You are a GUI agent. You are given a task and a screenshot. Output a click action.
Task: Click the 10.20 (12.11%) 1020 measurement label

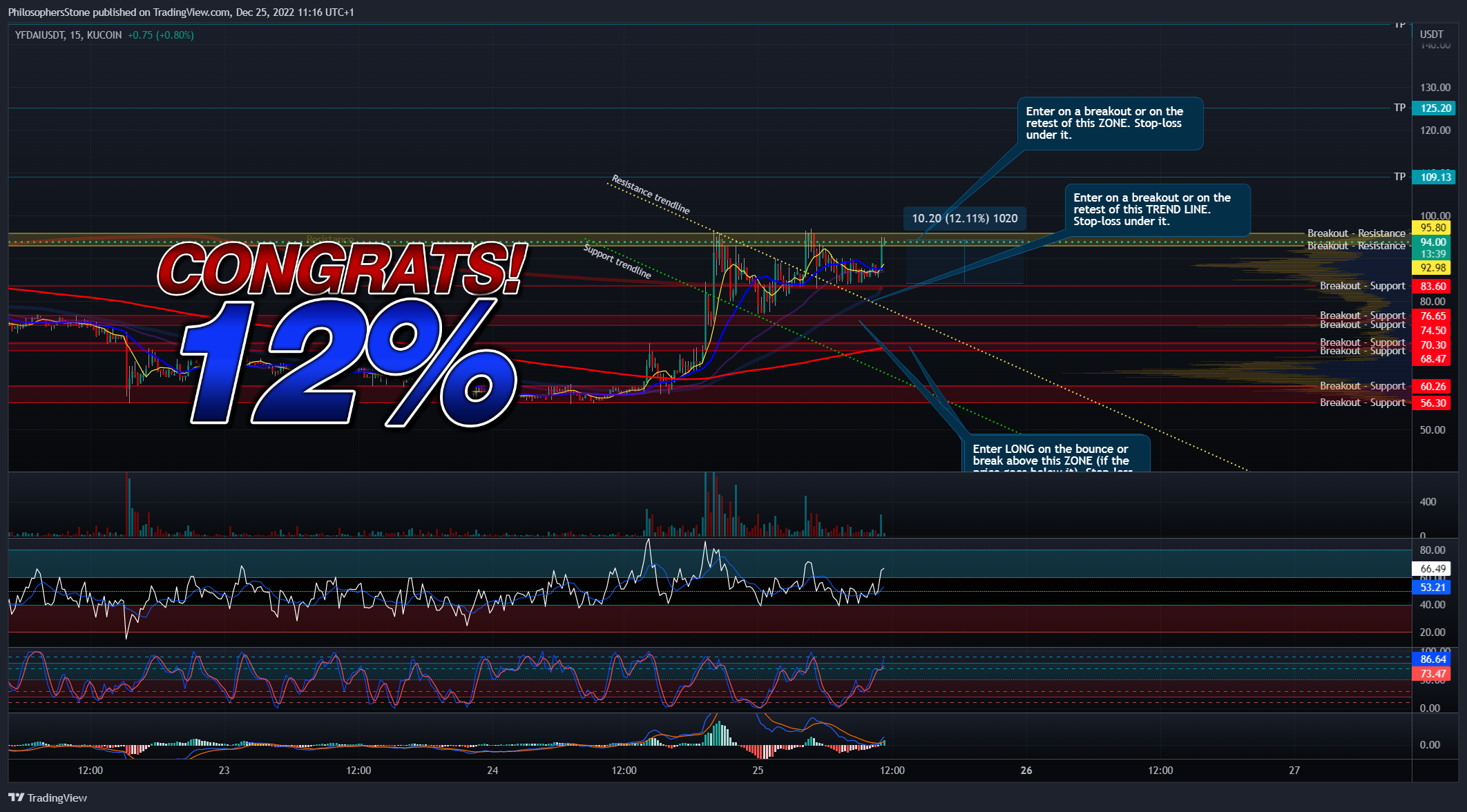(964, 218)
